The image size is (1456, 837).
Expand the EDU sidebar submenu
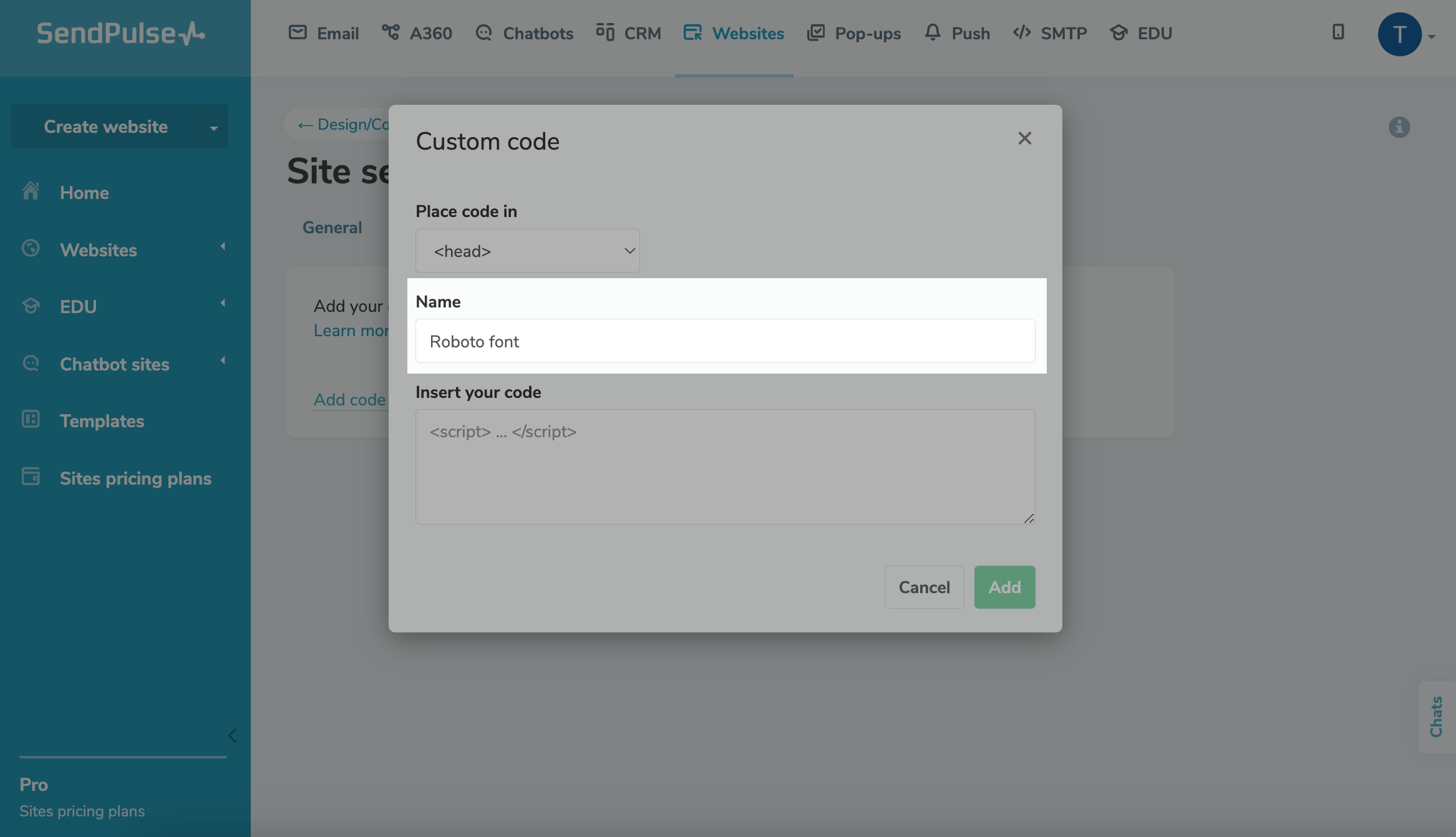pyautogui.click(x=223, y=304)
